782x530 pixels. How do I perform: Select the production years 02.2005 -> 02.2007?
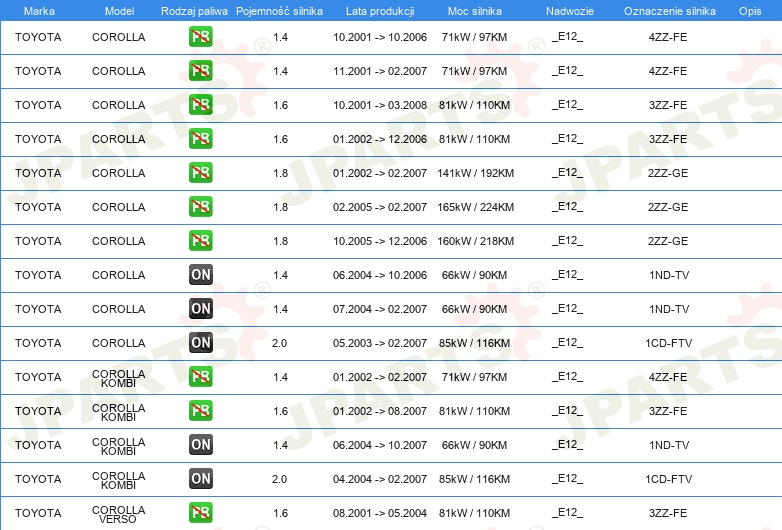click(x=380, y=207)
